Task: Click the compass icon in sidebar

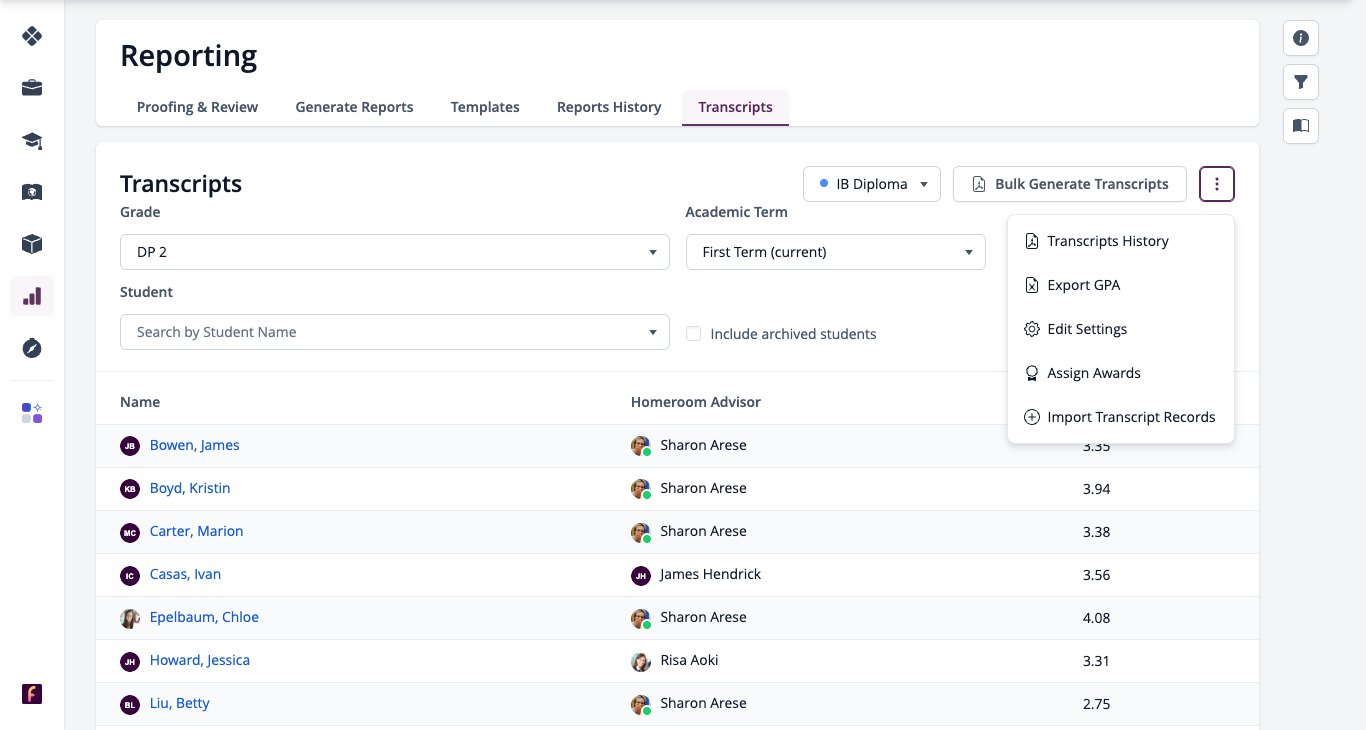Action: point(32,348)
